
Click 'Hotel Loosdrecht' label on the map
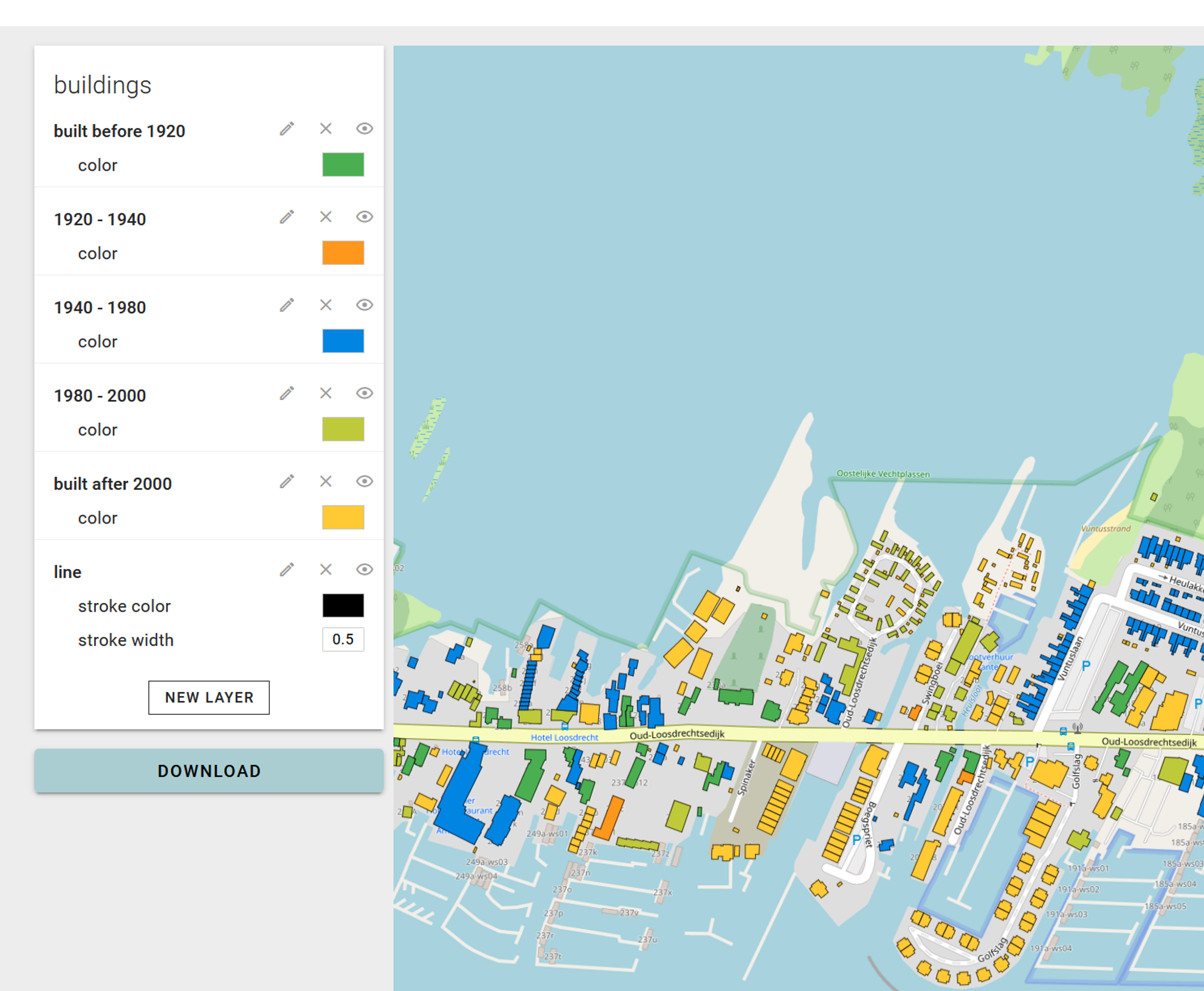coord(565,737)
